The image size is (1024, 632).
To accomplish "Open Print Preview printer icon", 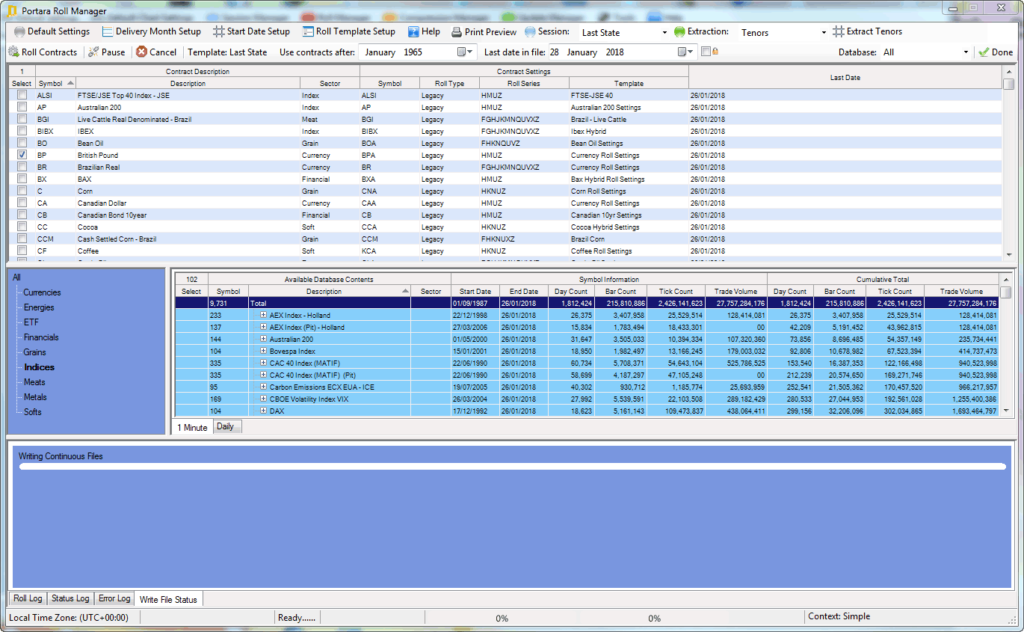I will (x=456, y=31).
